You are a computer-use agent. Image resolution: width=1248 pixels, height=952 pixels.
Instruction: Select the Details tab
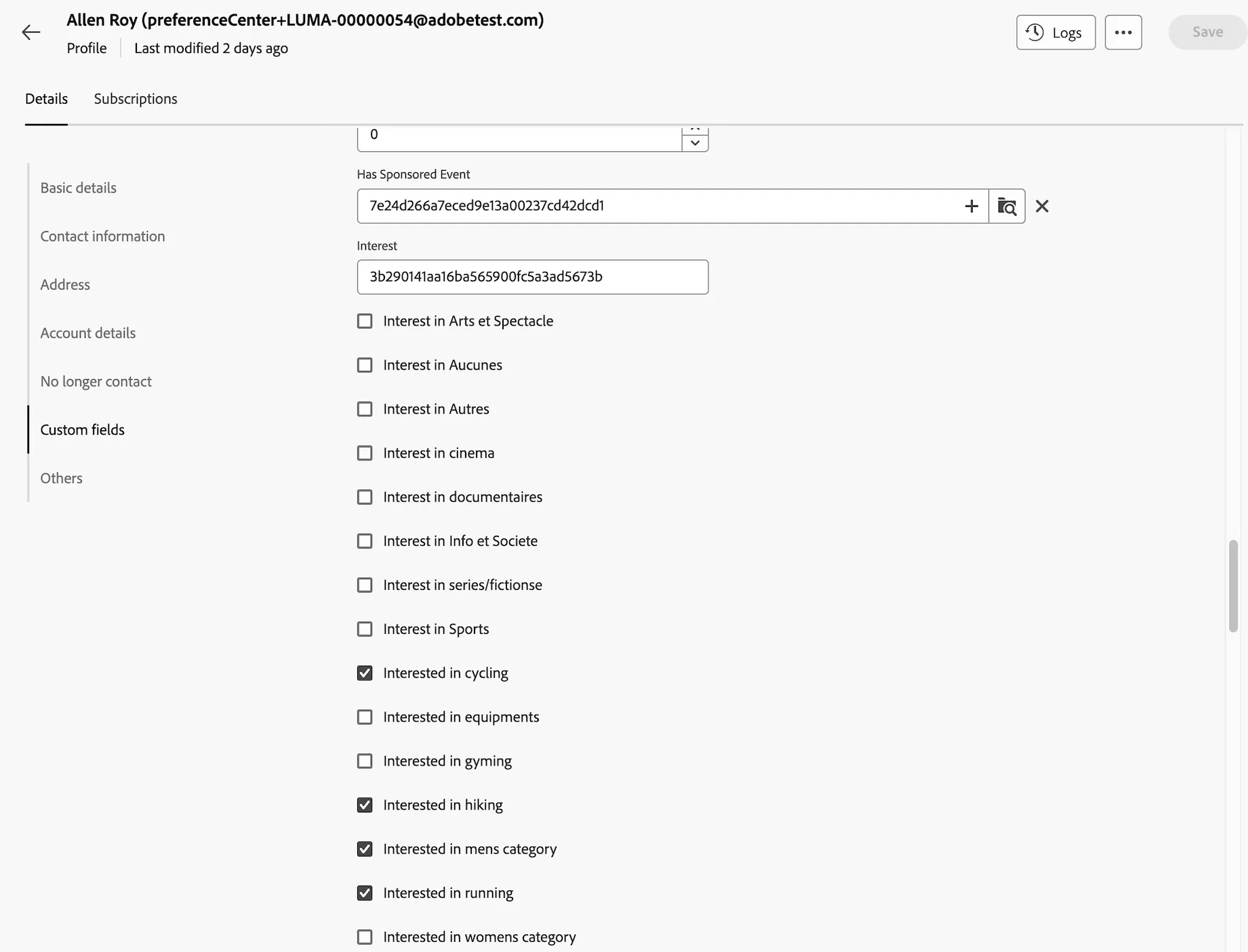pos(46,99)
